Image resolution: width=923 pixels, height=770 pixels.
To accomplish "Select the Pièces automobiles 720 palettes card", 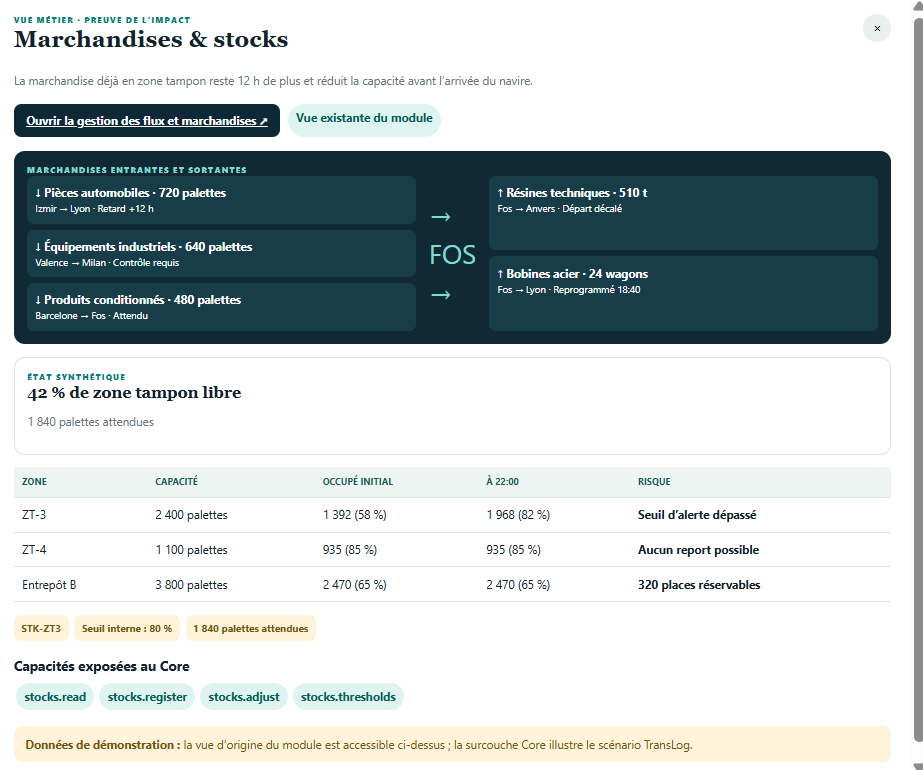I will point(221,200).
